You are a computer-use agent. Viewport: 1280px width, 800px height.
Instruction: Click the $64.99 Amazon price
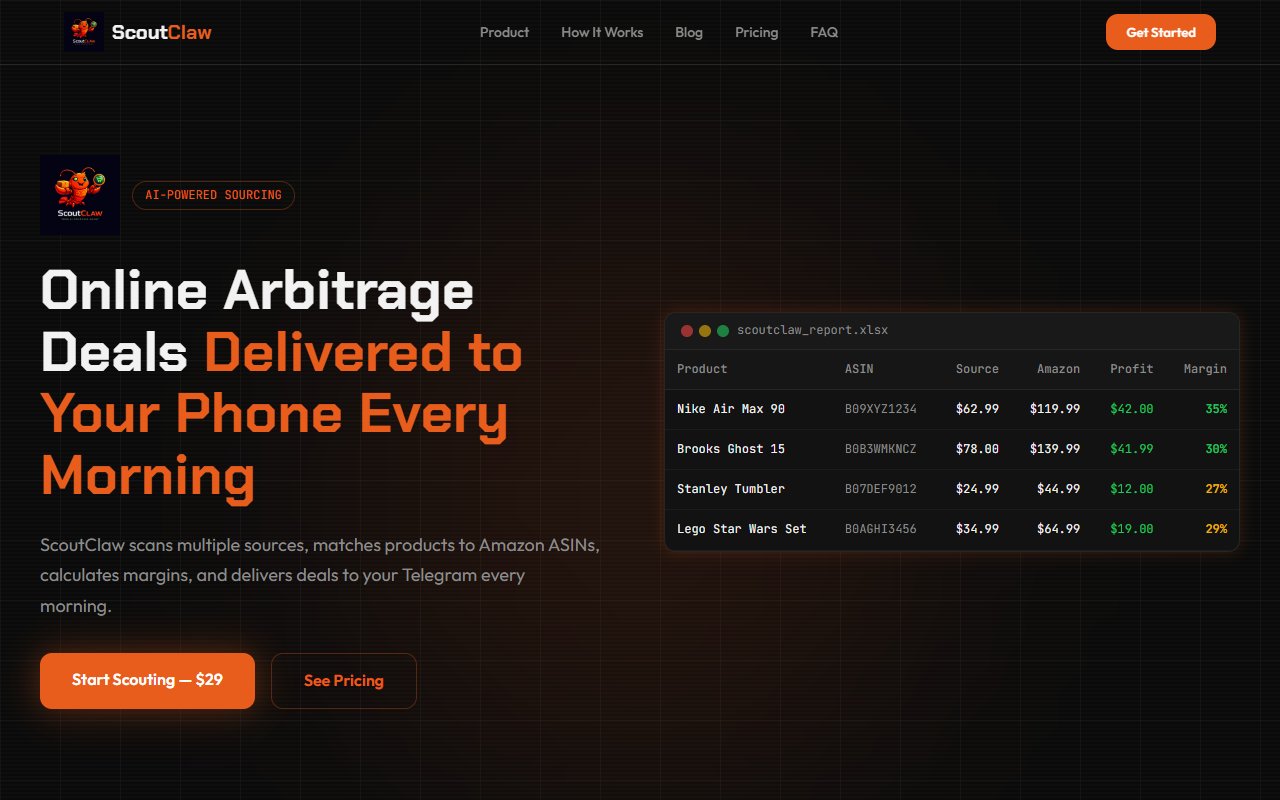1058,529
